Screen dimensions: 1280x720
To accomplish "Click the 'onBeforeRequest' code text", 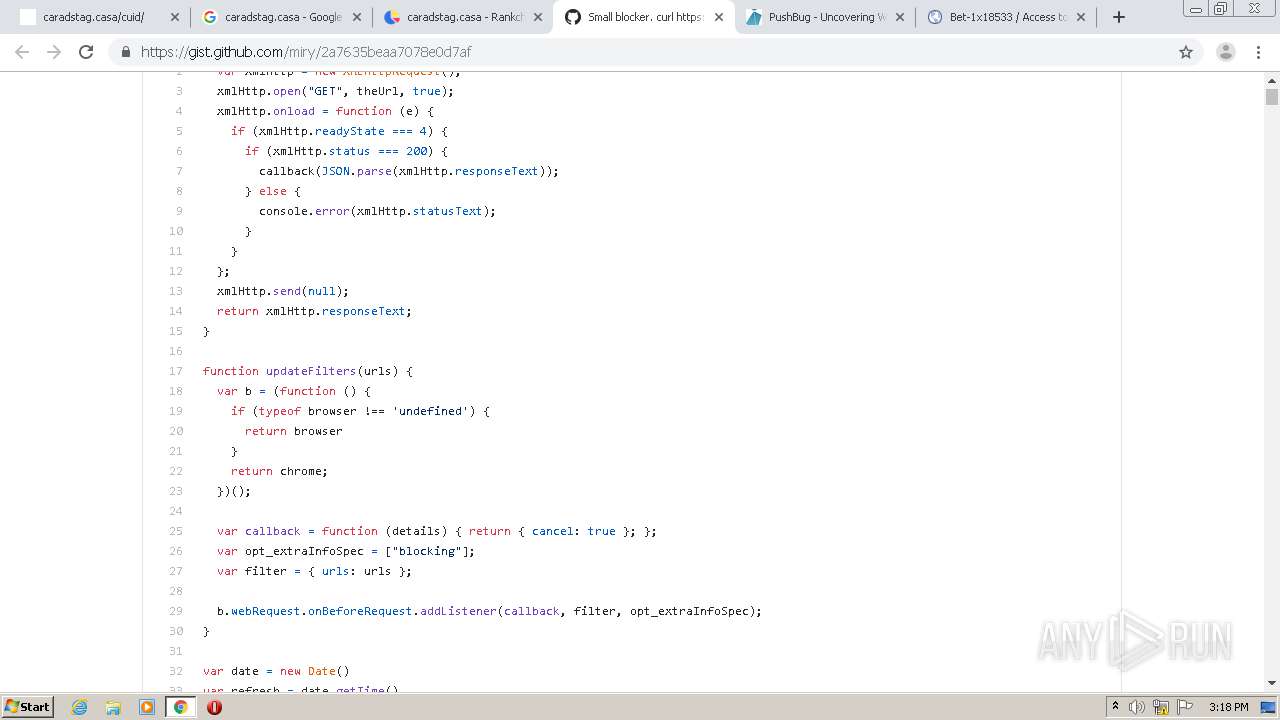I will 360,611.
